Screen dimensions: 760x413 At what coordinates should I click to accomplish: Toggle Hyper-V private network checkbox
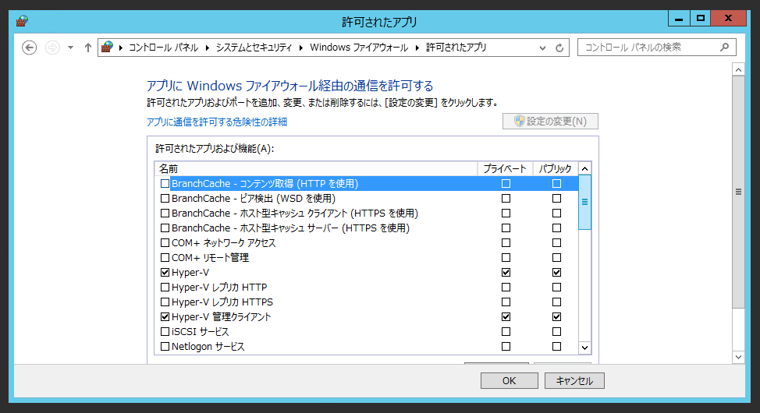pyautogui.click(x=506, y=272)
